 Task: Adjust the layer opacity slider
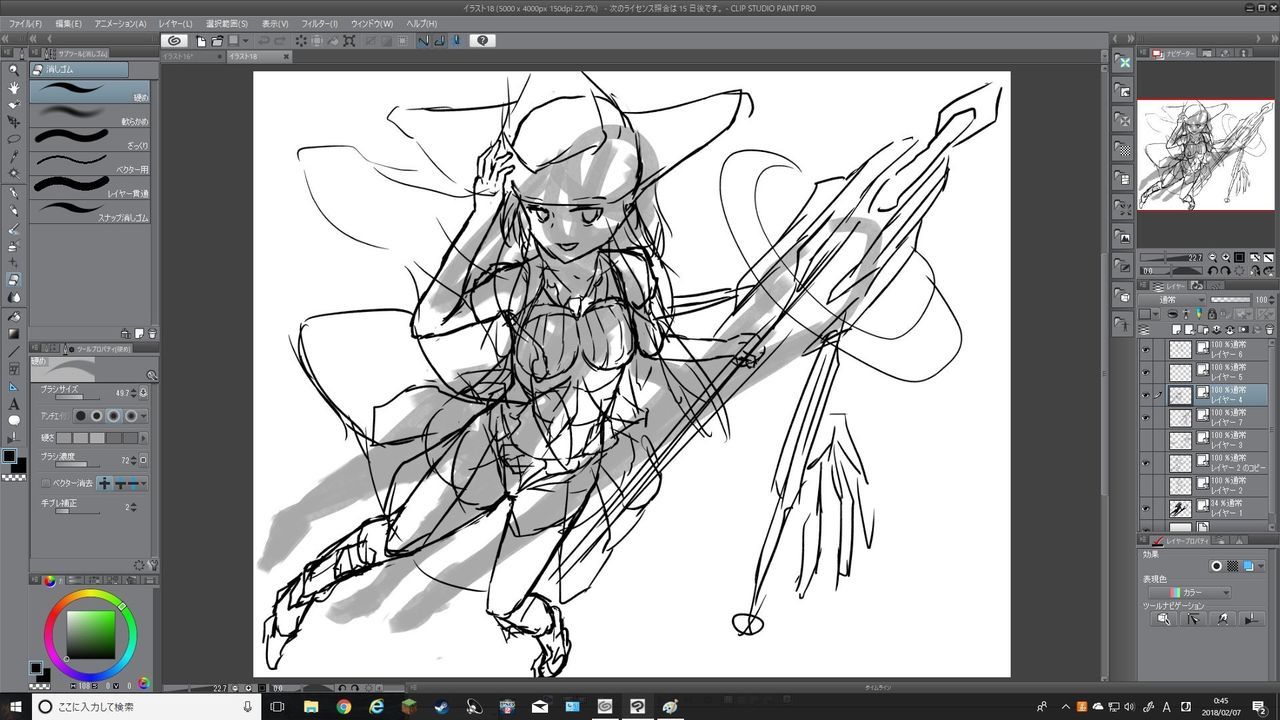(x=1230, y=299)
